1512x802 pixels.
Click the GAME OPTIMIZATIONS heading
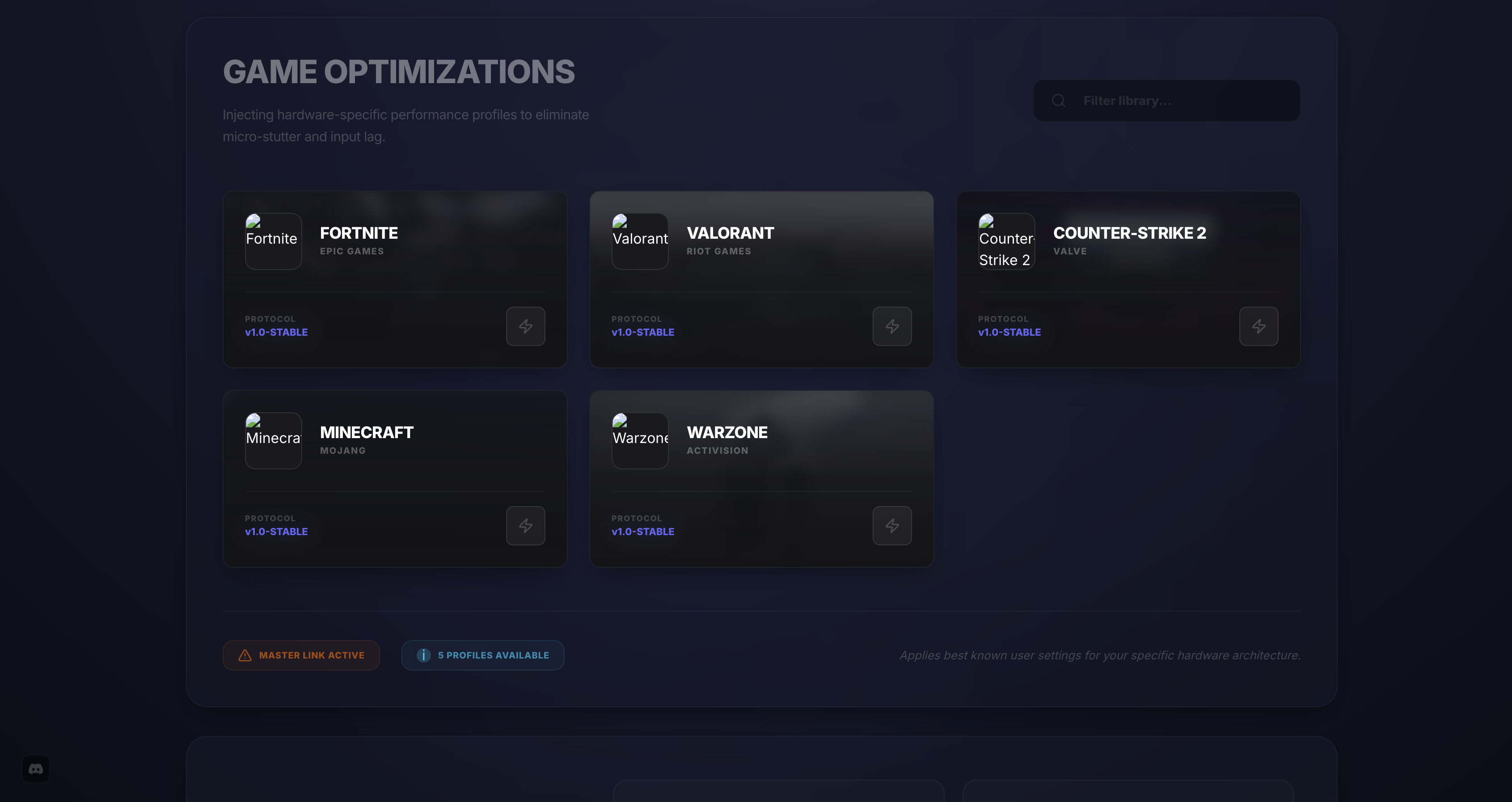click(398, 72)
